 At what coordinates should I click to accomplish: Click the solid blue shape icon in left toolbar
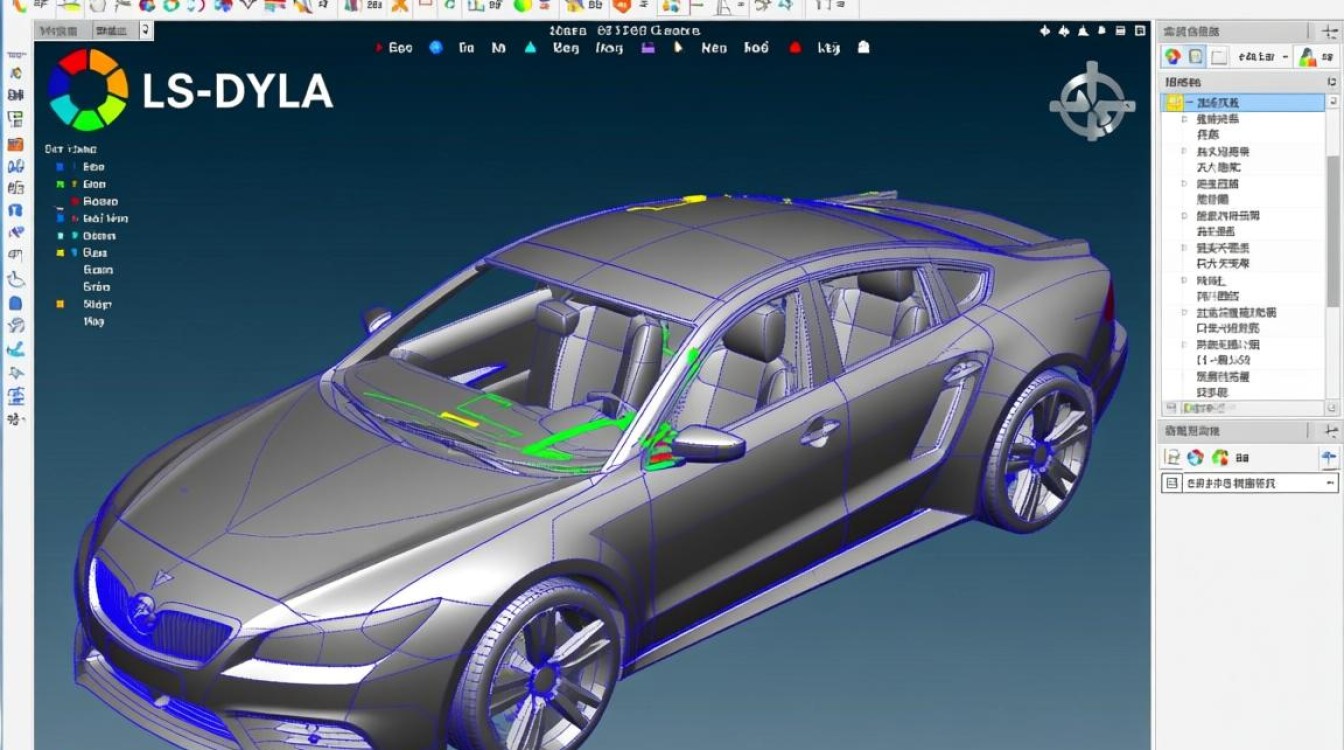tap(16, 303)
